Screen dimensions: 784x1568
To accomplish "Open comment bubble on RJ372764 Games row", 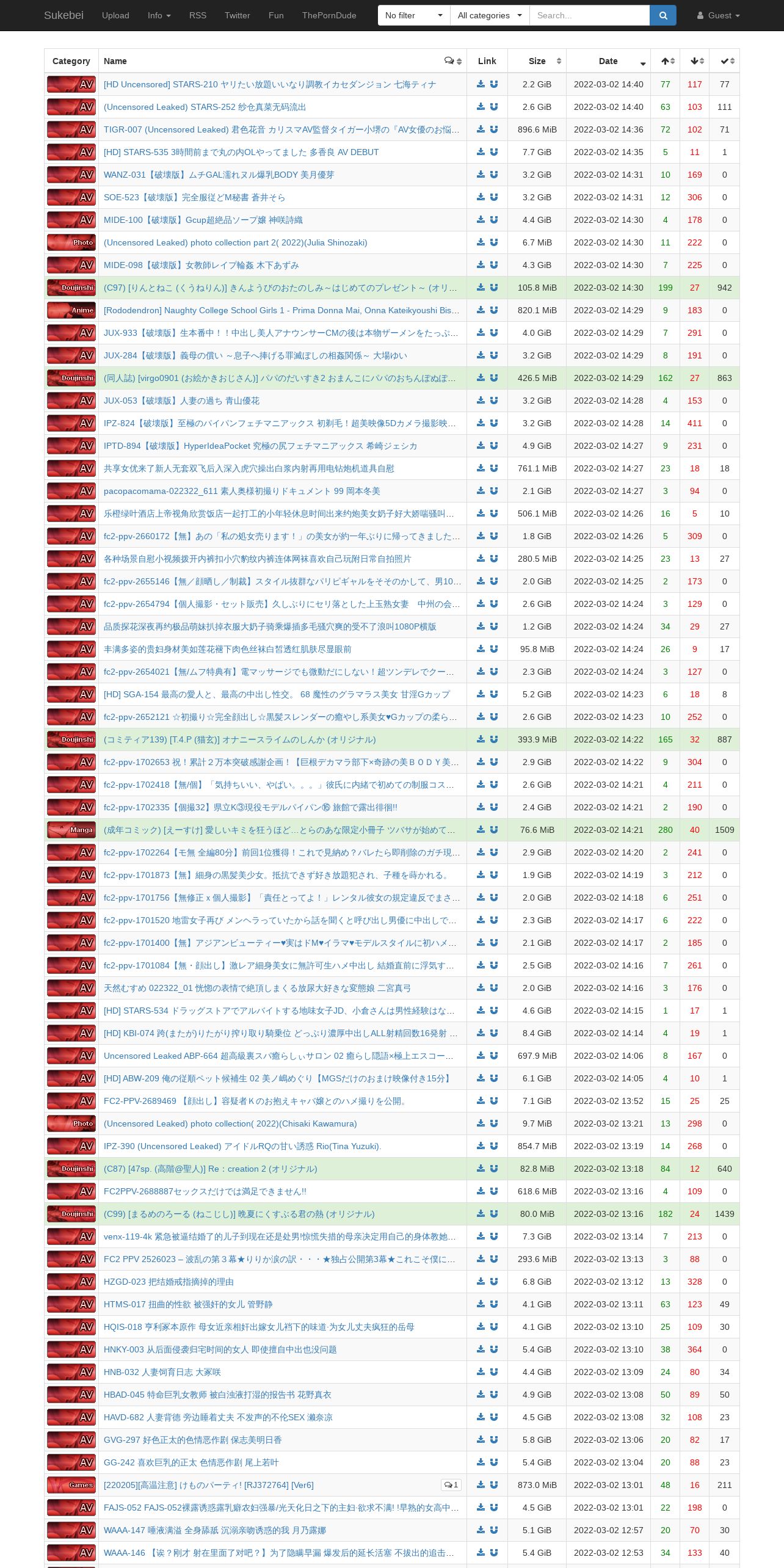I will coord(451,1485).
